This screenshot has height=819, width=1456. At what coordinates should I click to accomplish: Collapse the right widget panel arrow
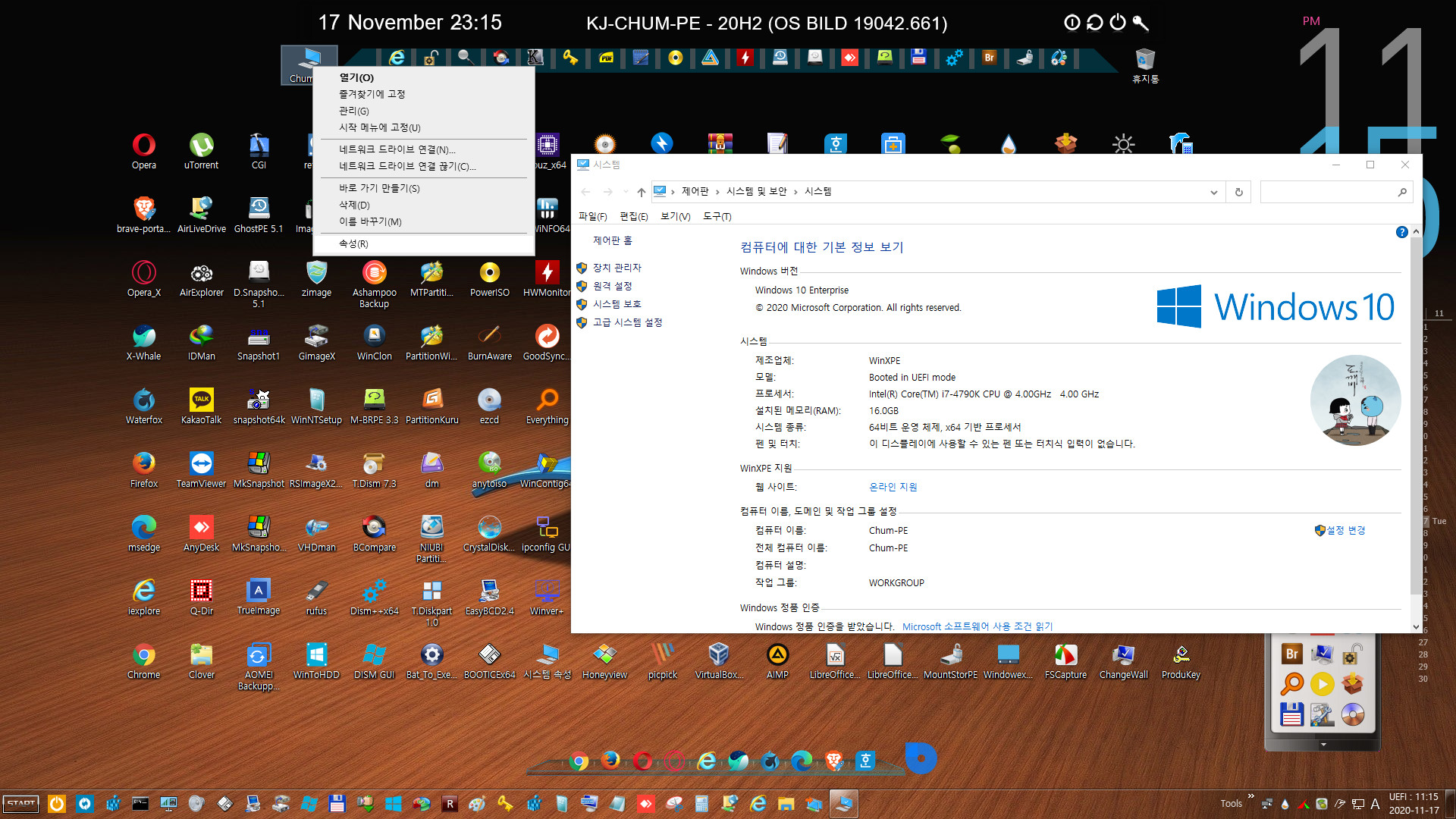click(x=1323, y=745)
